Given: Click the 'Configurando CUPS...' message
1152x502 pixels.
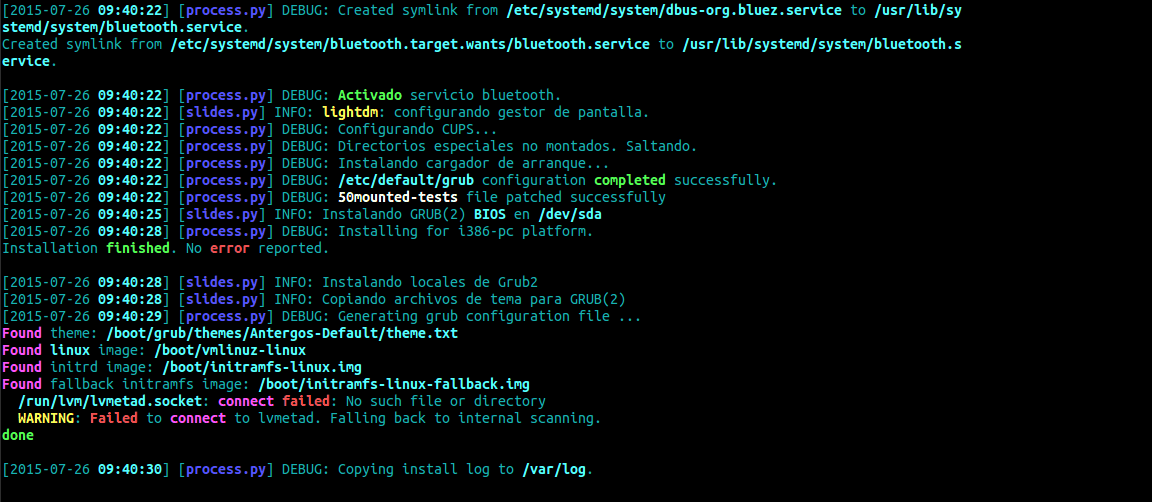Looking at the screenshot, I should tap(418, 130).
